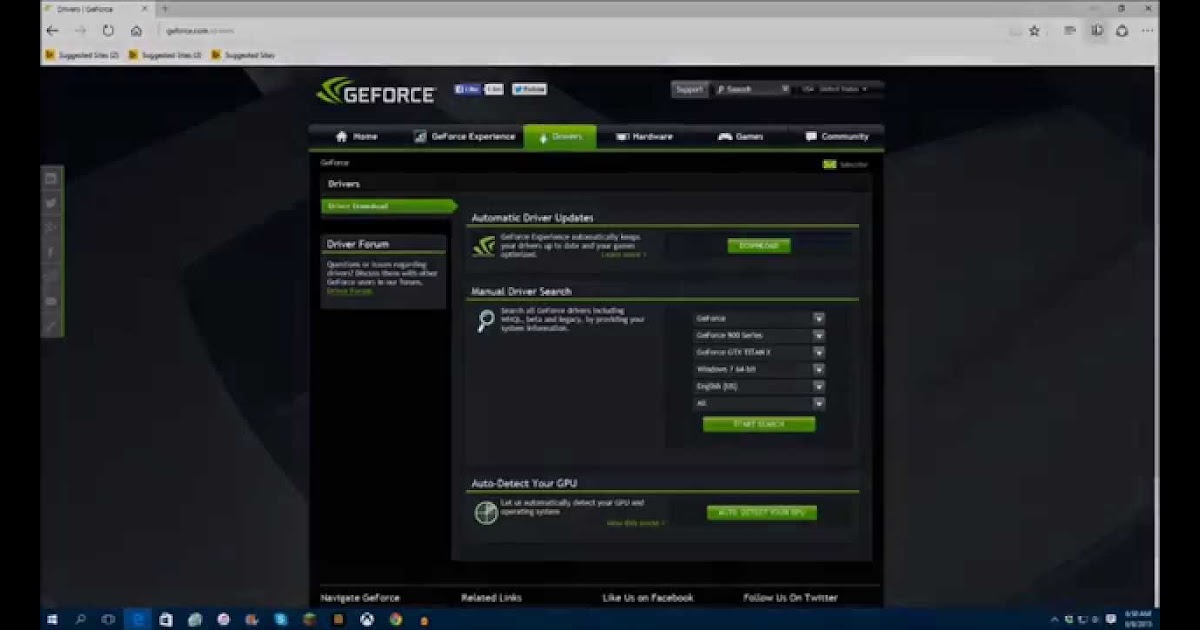Click the browser Home icon
The height and width of the screenshot is (630, 1200).
pyautogui.click(x=136, y=31)
